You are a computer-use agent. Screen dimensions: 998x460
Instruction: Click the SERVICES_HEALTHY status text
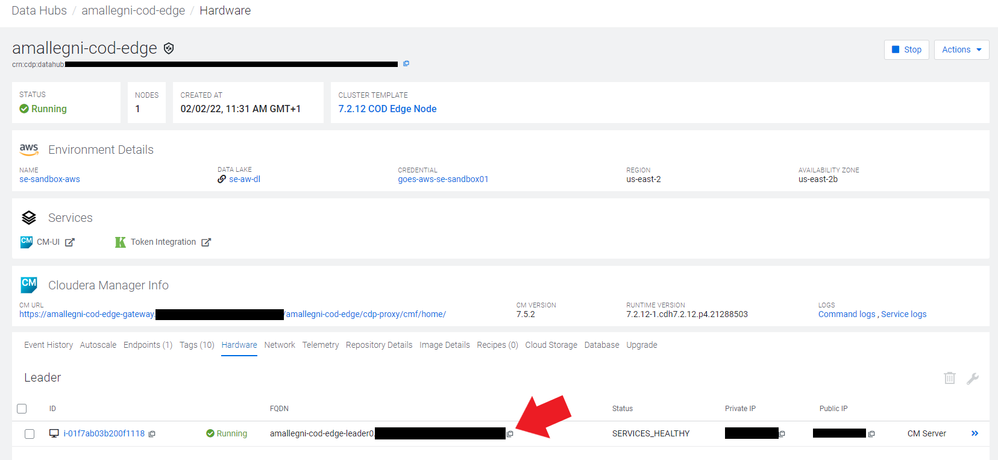click(x=650, y=434)
